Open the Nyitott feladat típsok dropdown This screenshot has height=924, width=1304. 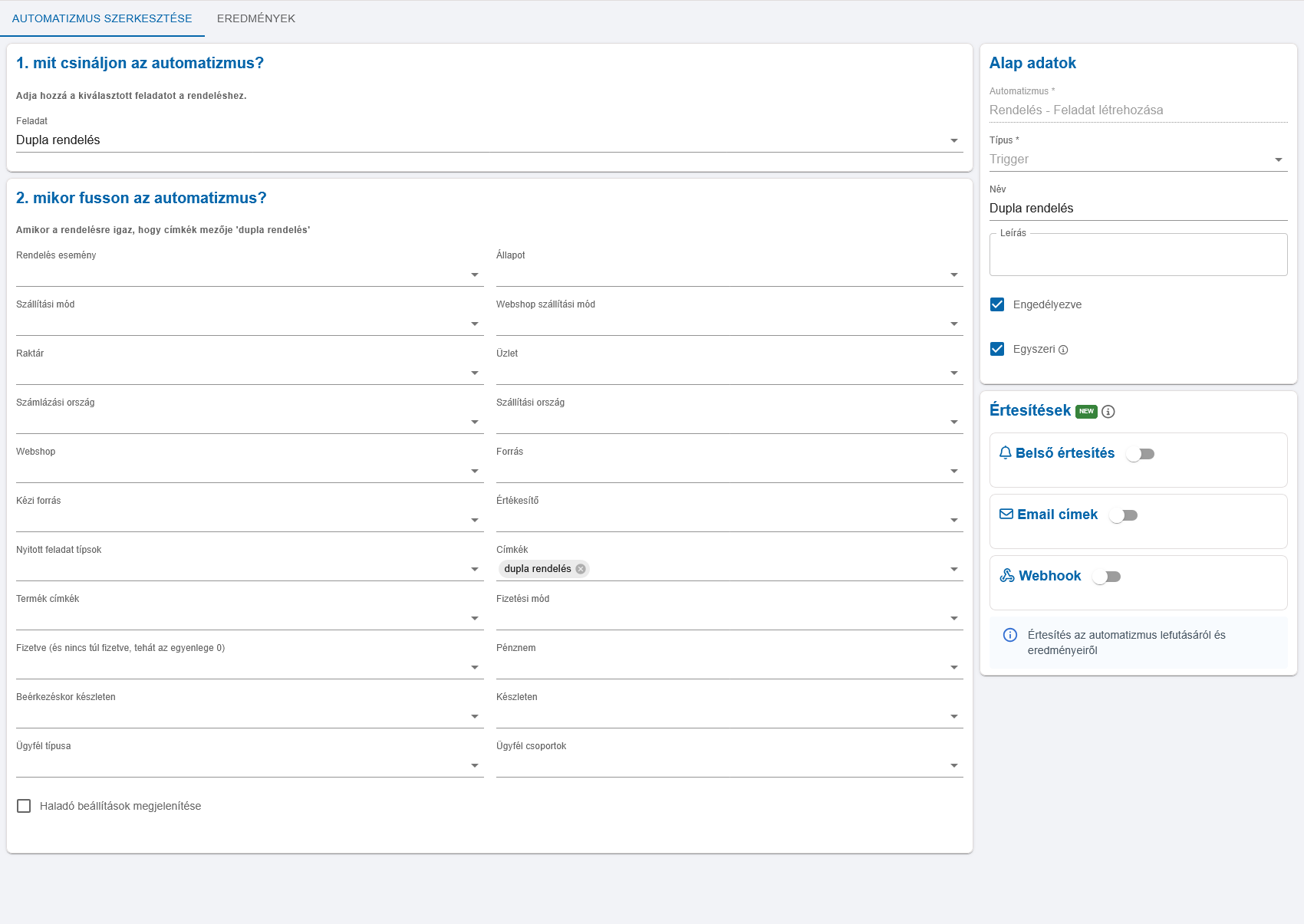coord(250,569)
